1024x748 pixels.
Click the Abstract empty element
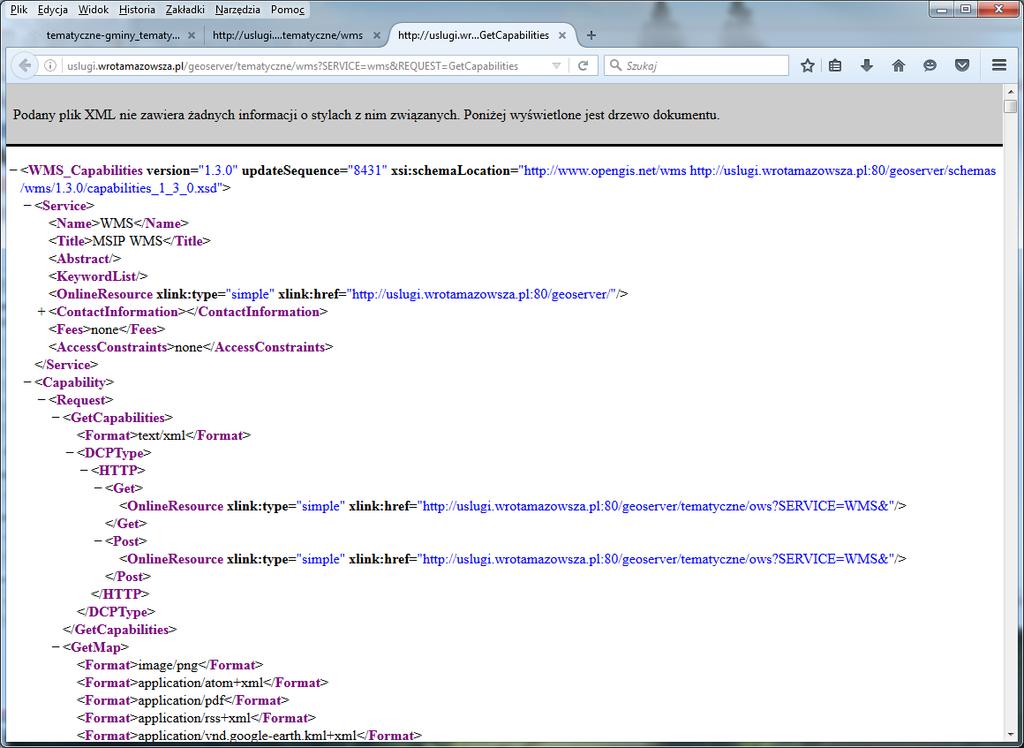(x=85, y=259)
